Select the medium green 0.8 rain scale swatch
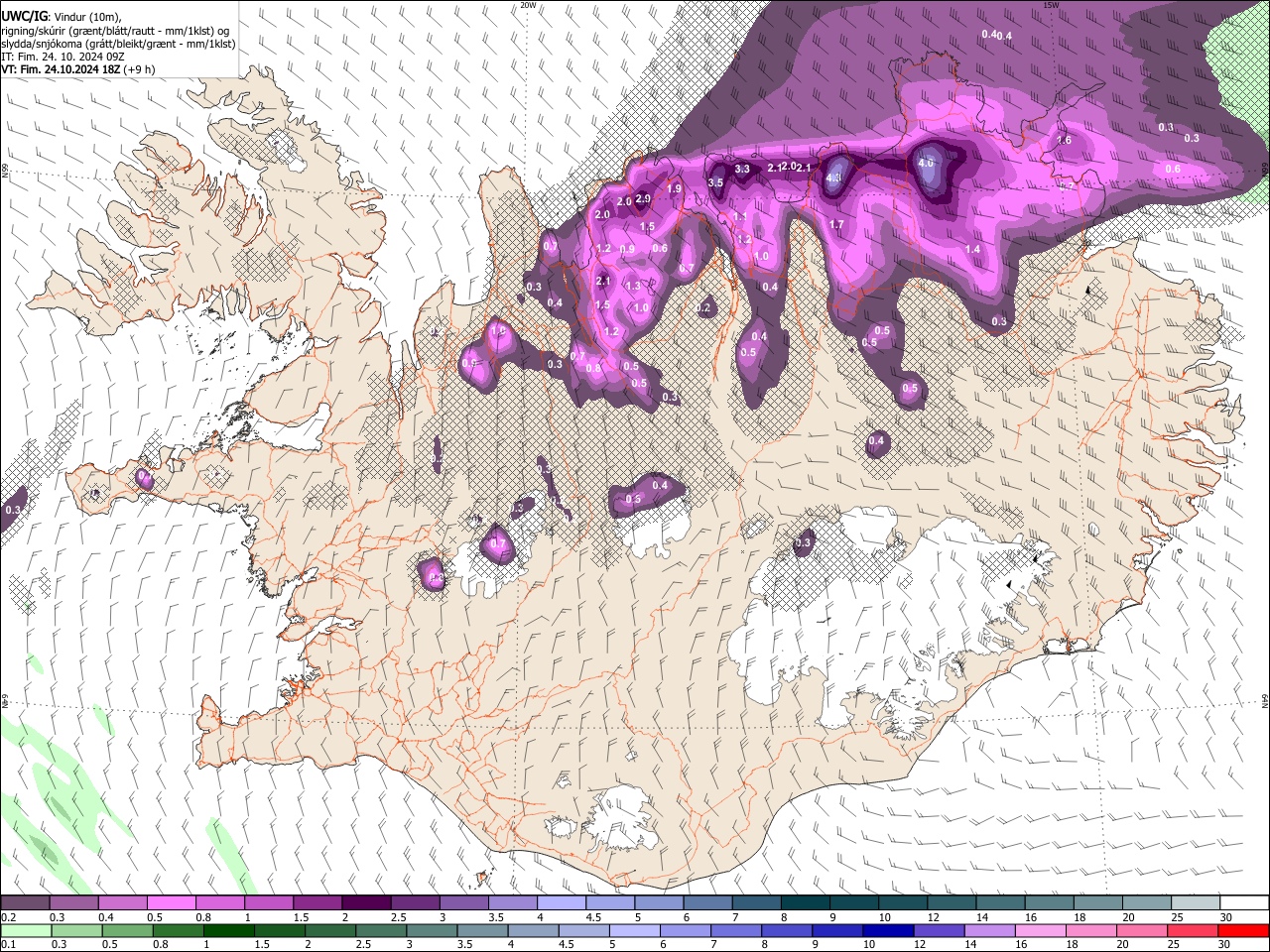The height and width of the screenshot is (952, 1270). (179, 931)
